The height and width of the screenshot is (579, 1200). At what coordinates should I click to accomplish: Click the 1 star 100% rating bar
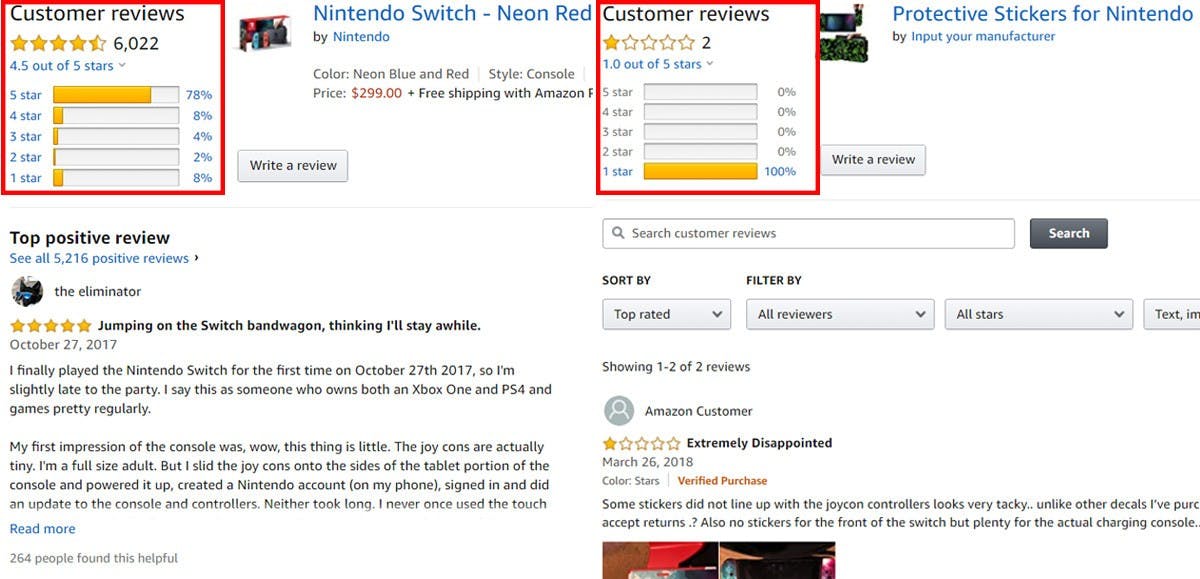tap(700, 171)
